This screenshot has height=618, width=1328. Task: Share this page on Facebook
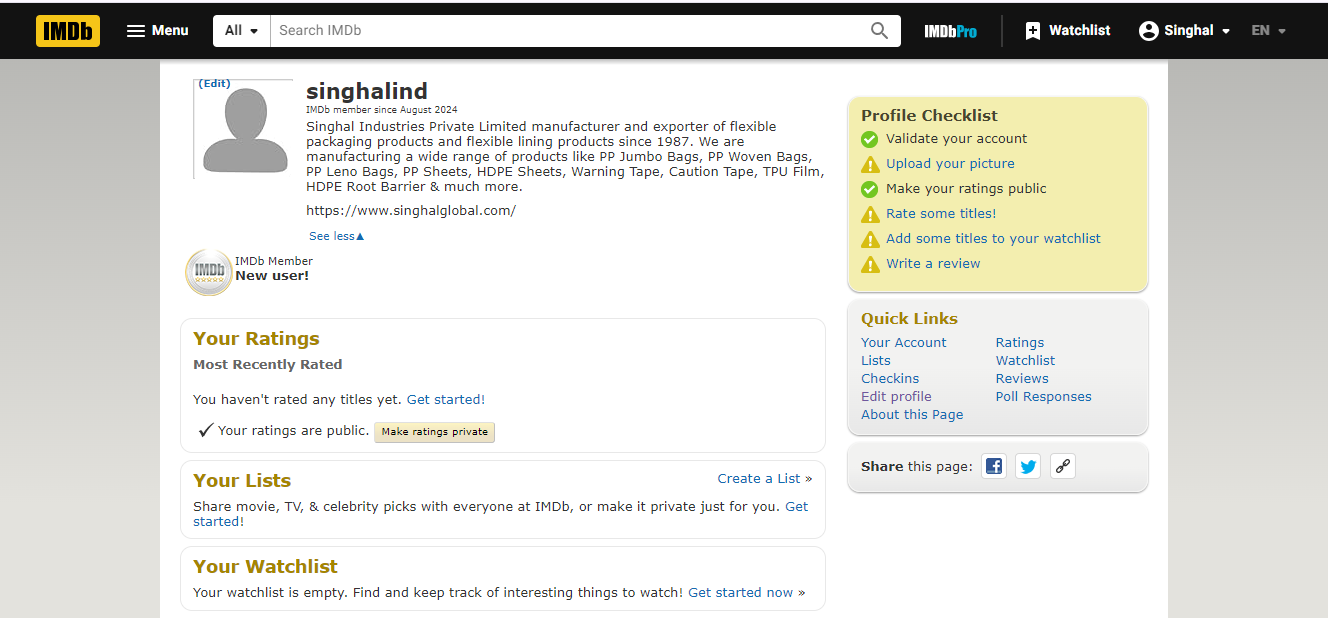993,466
